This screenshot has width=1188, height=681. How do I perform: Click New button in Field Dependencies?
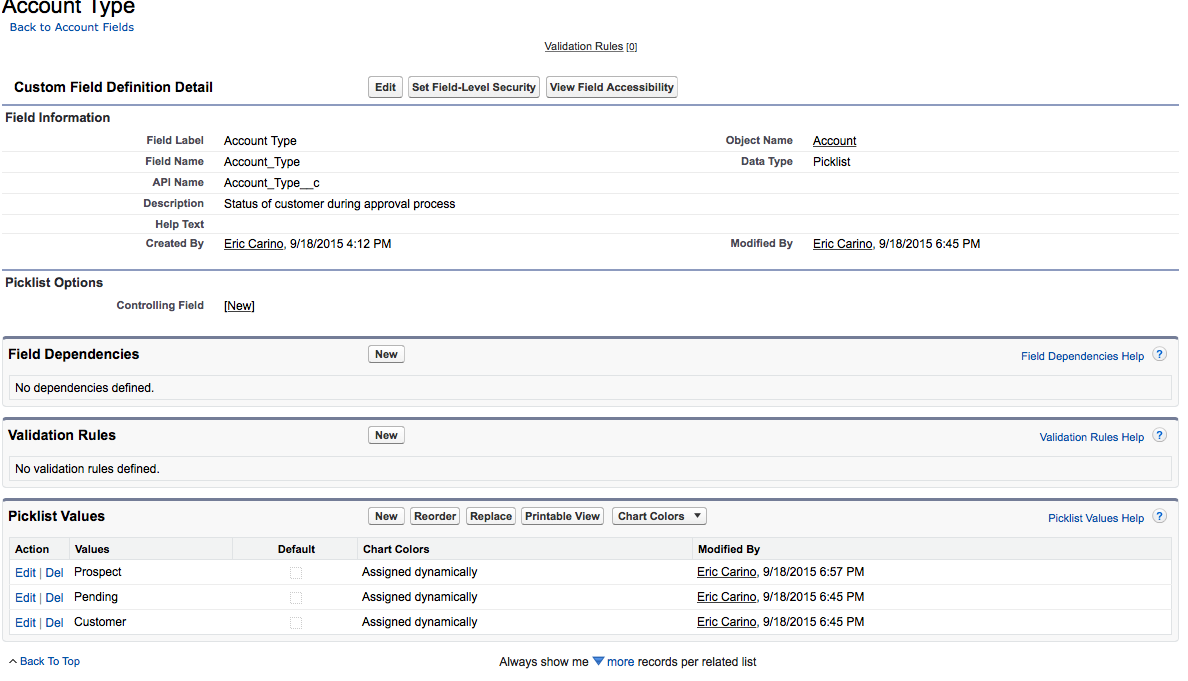pos(386,355)
